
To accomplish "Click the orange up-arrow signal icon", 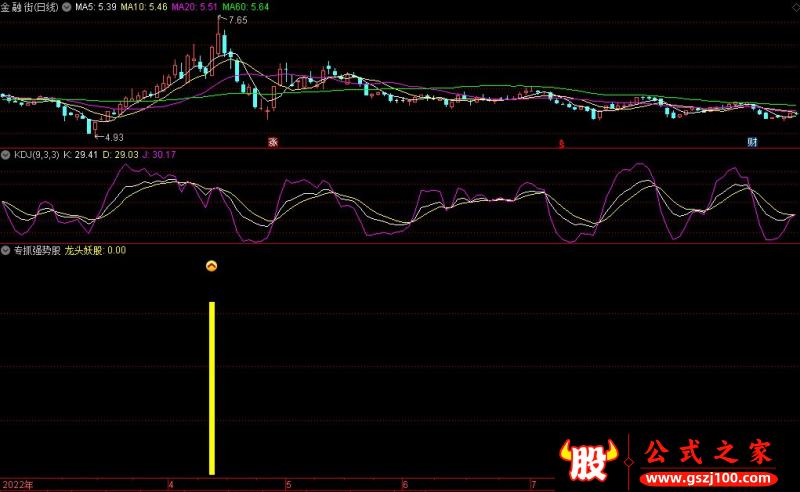I will 211,266.
